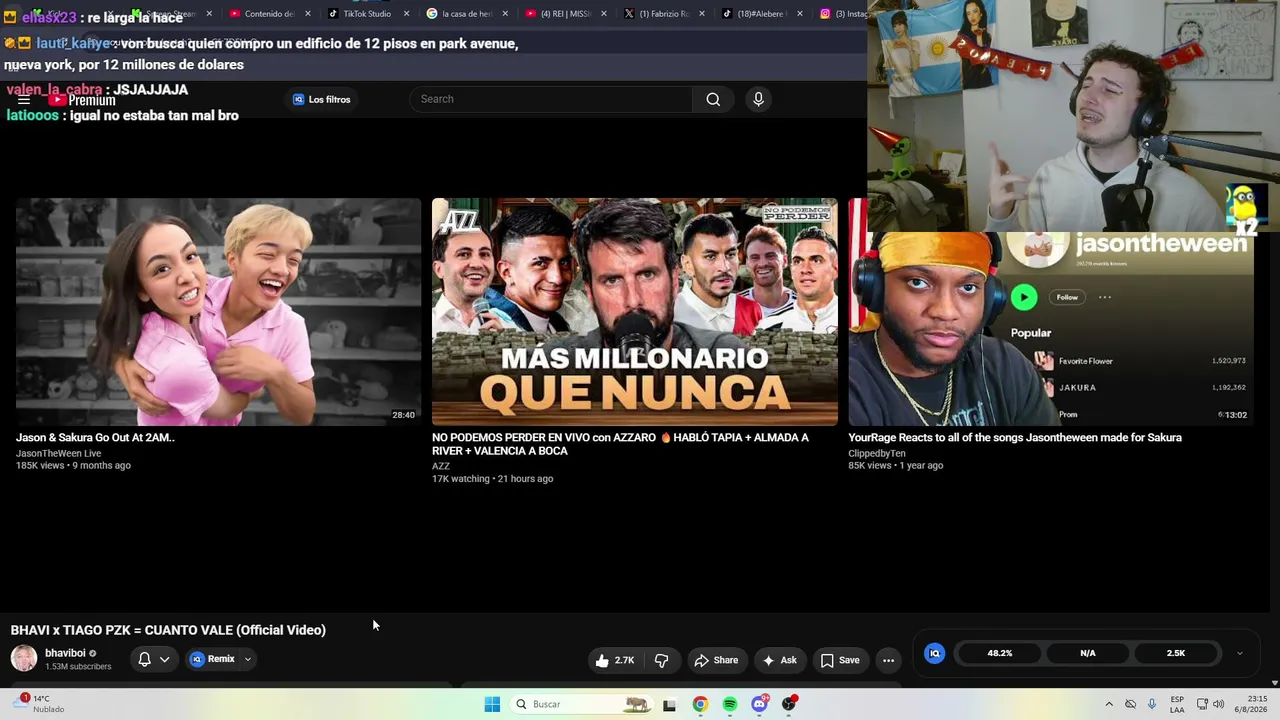Open the three-dot more actions menu
1280x720 pixels.
coord(888,660)
